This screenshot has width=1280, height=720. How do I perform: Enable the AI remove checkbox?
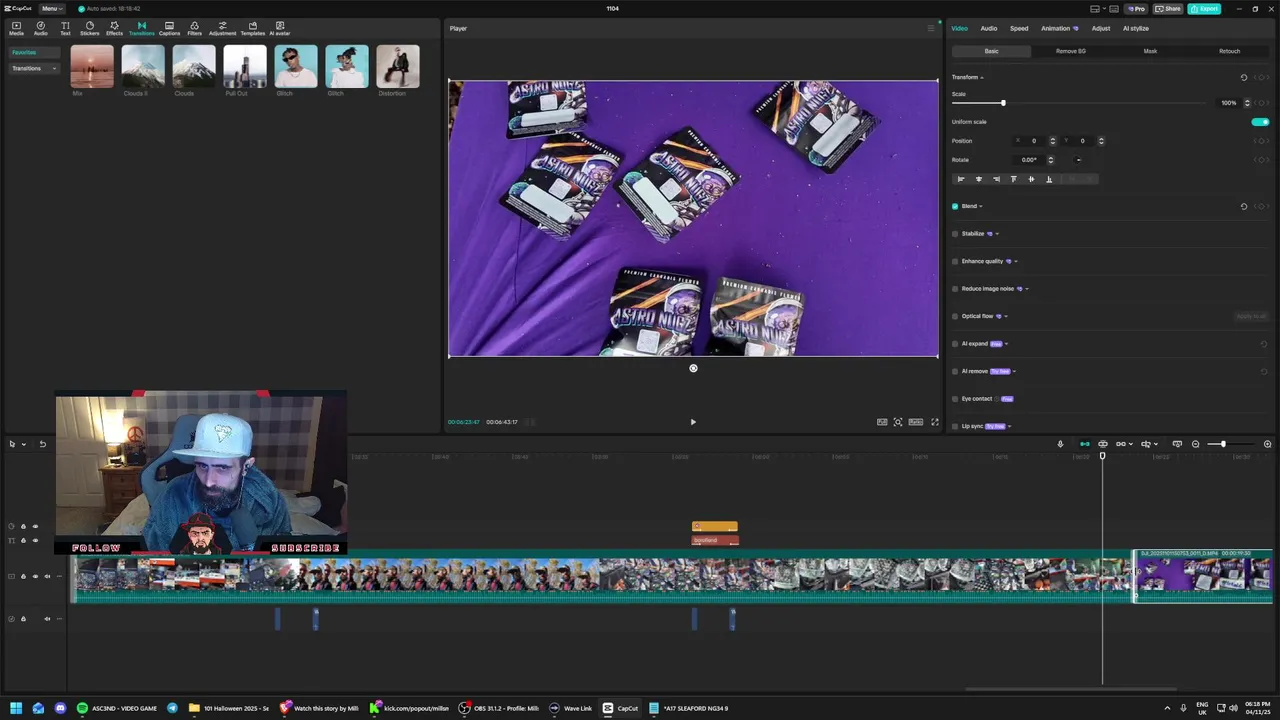coord(955,371)
